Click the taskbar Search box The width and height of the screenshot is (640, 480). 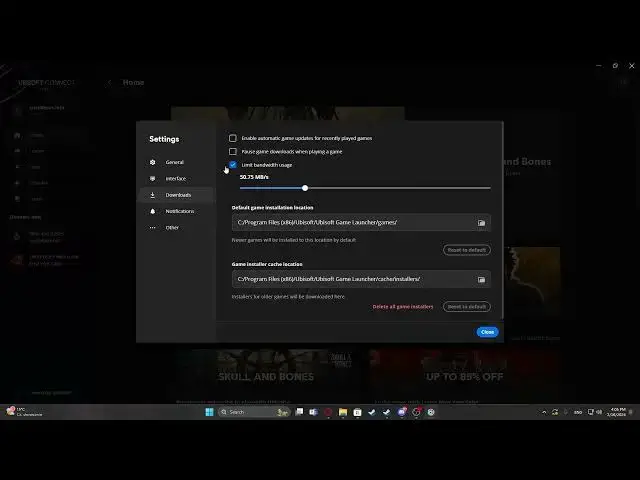[254, 412]
